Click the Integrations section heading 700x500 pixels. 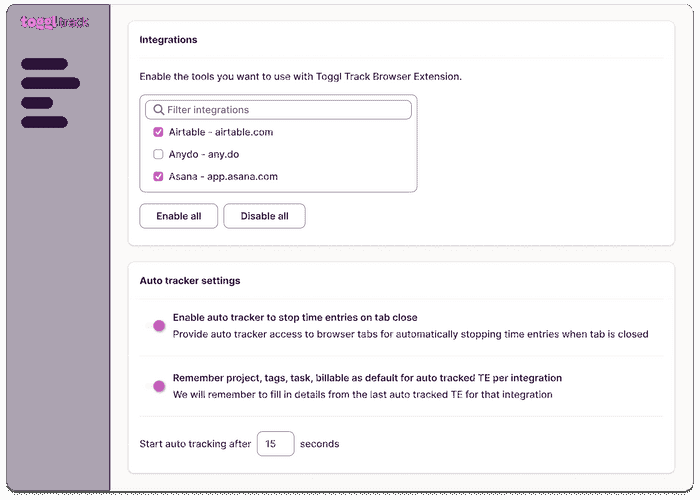click(168, 40)
